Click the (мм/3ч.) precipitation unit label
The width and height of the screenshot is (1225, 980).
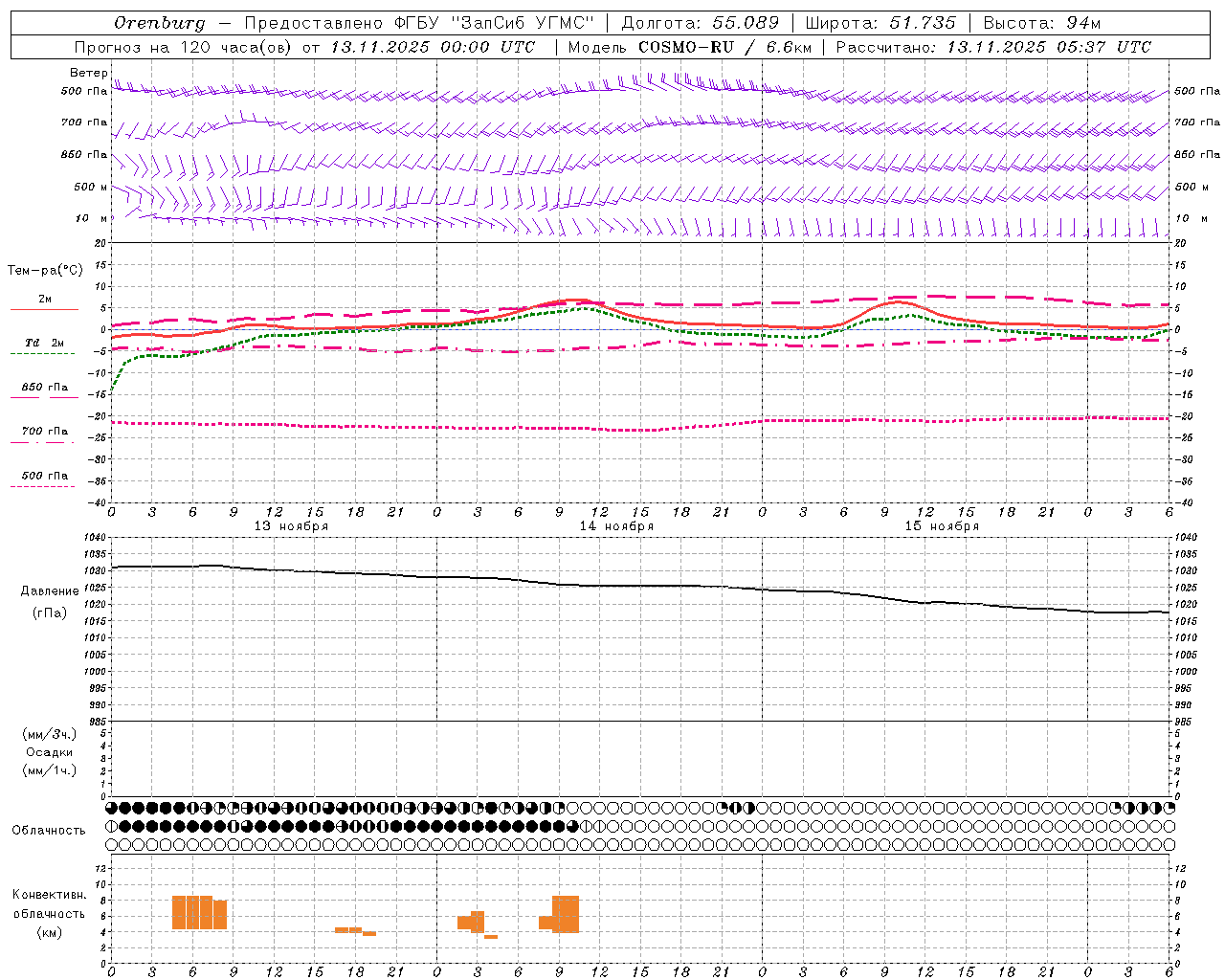pos(50,734)
